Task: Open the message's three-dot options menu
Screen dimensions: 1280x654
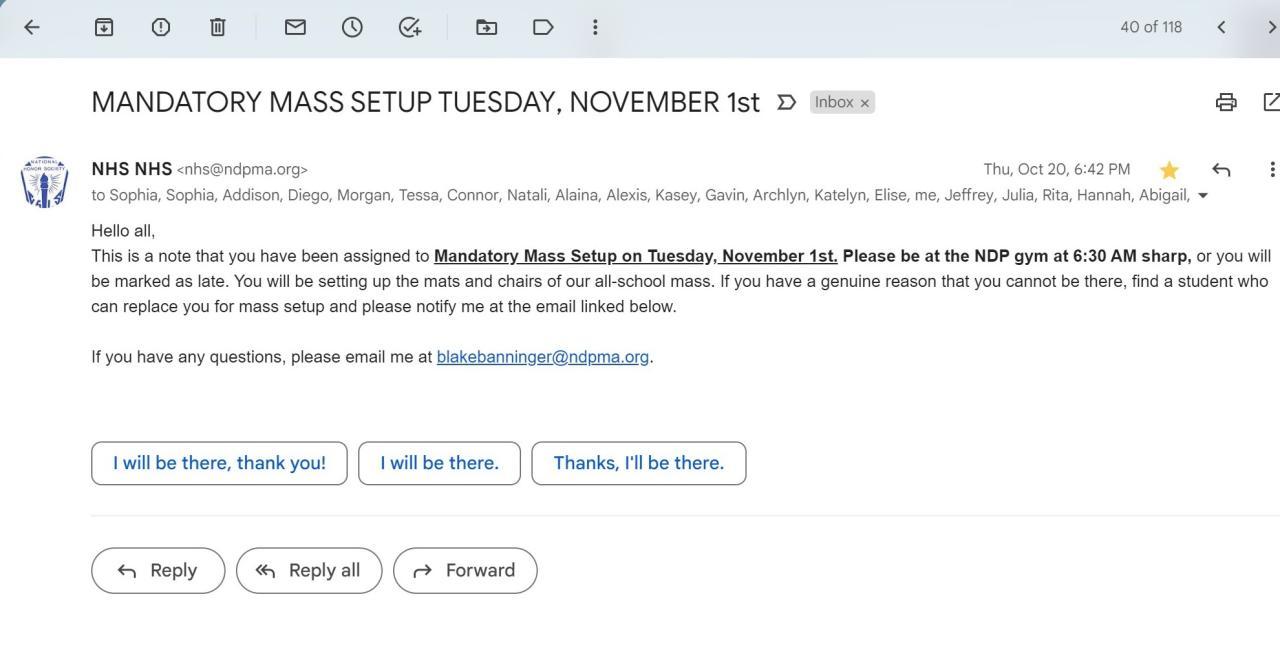Action: 1271,170
